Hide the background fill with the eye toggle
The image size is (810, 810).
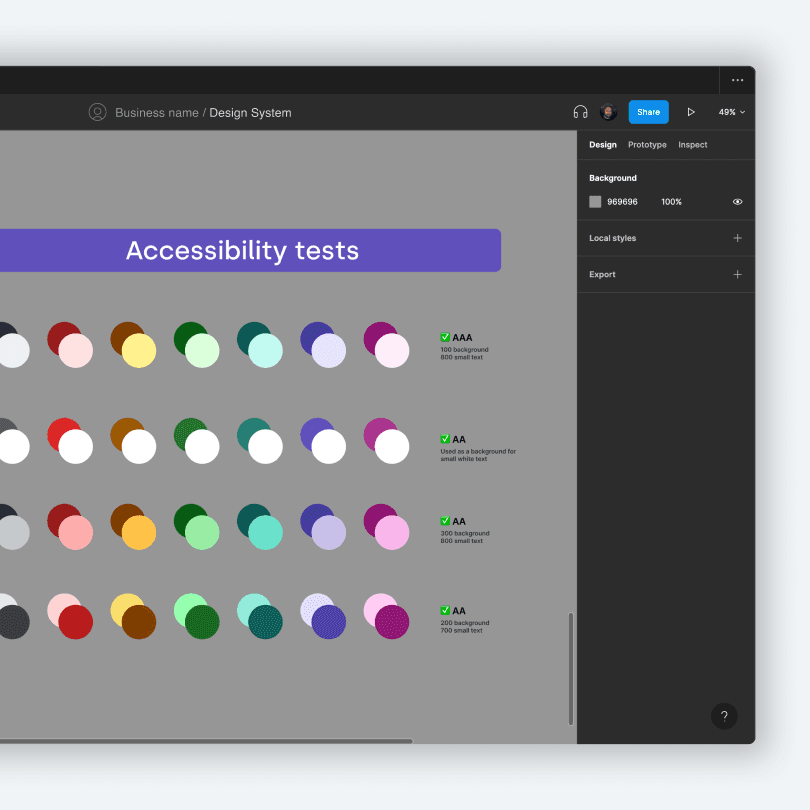[x=737, y=201]
